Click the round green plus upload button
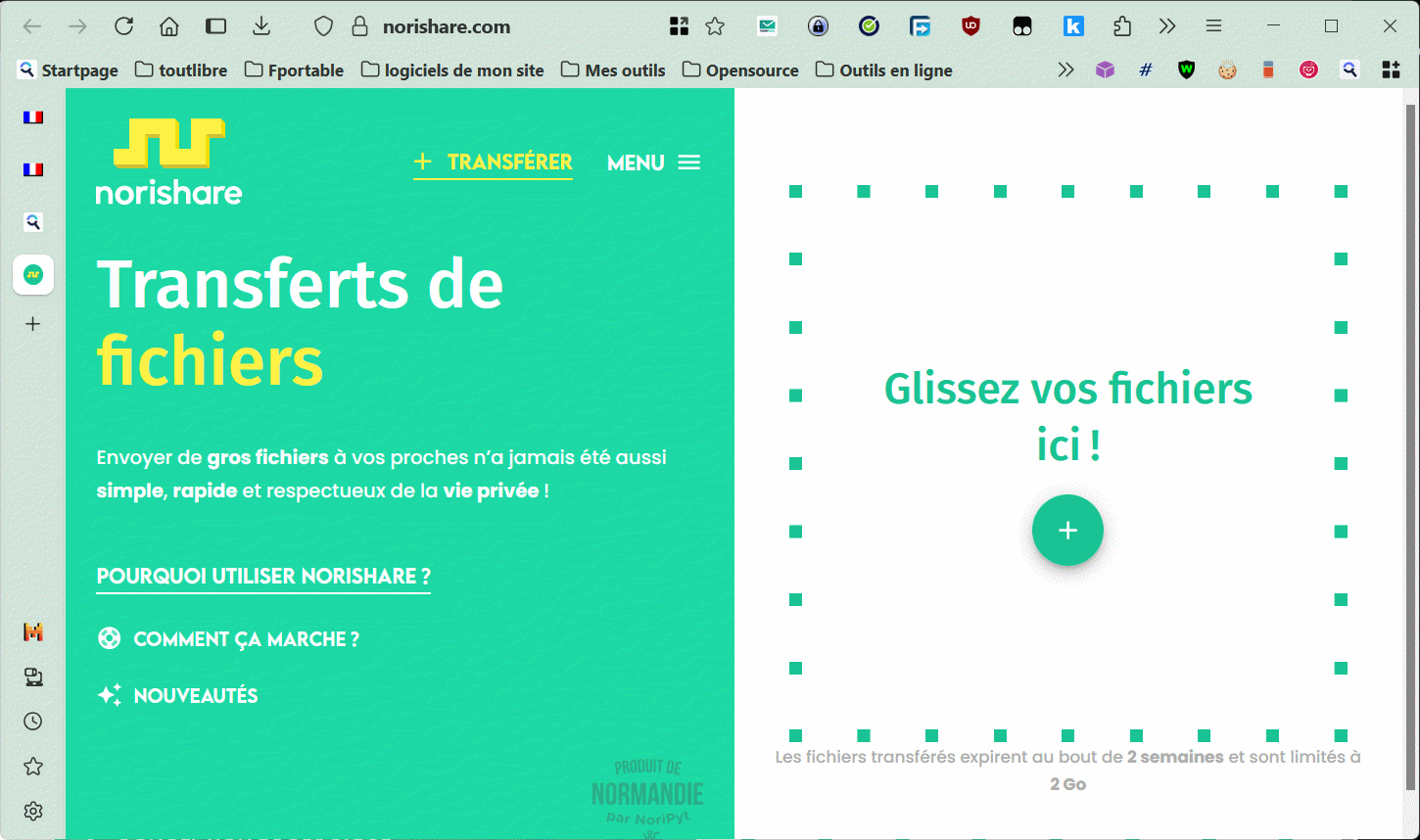Image resolution: width=1420 pixels, height=840 pixels. 1067,530
